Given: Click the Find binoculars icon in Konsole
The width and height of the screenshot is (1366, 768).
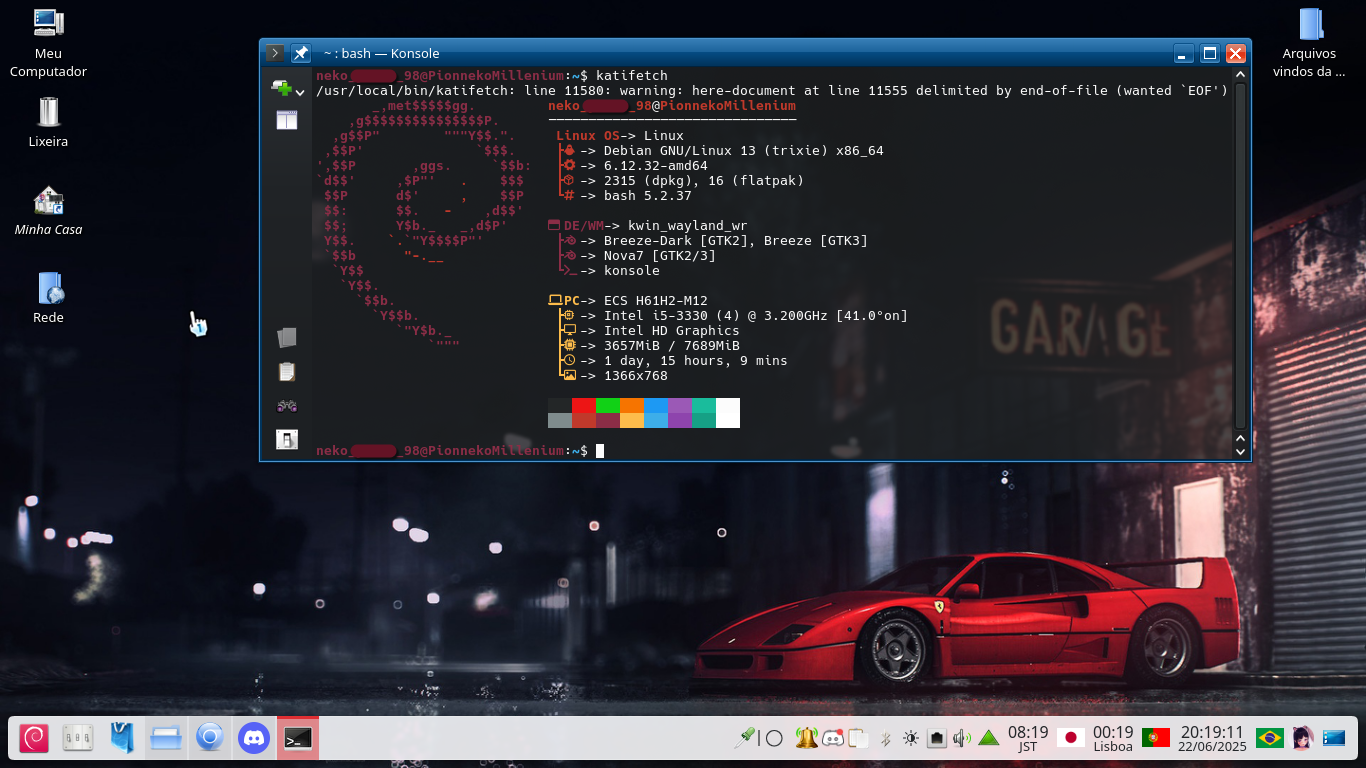Looking at the screenshot, I should (287, 406).
